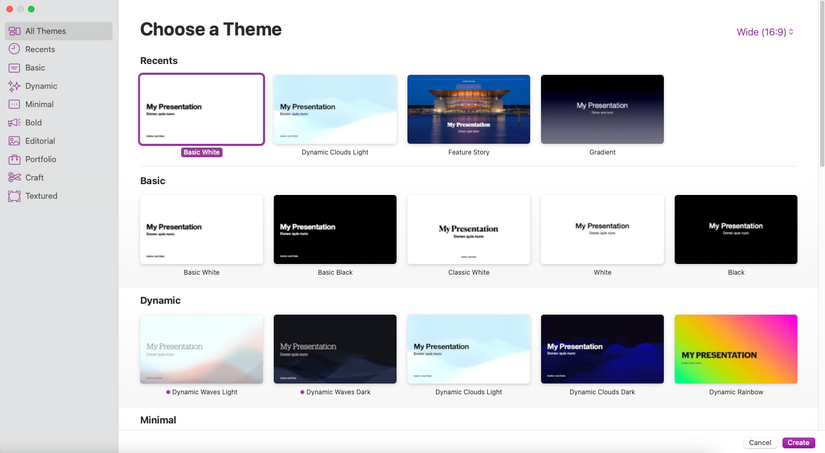Viewport: 825px width, 453px height.
Task: Click the All Themes sidebar icon
Action: [x=14, y=31]
